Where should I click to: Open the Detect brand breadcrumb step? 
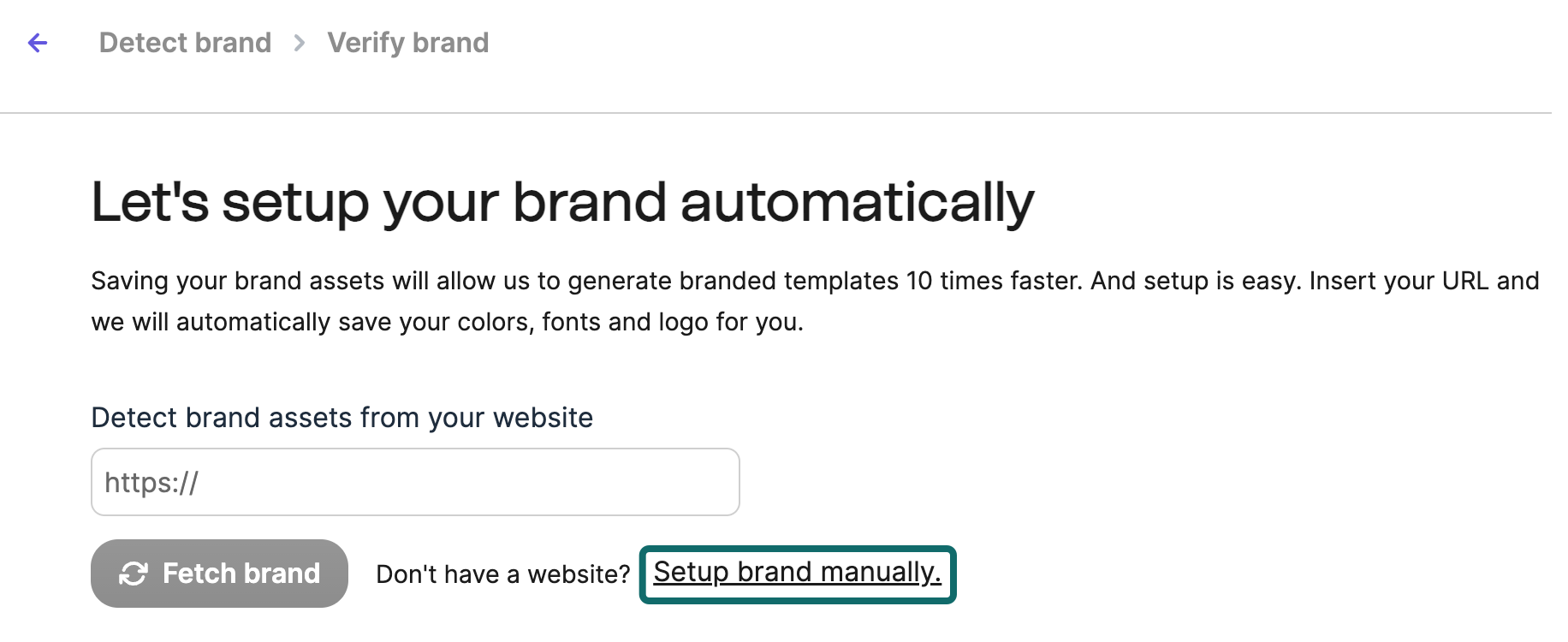coord(185,42)
